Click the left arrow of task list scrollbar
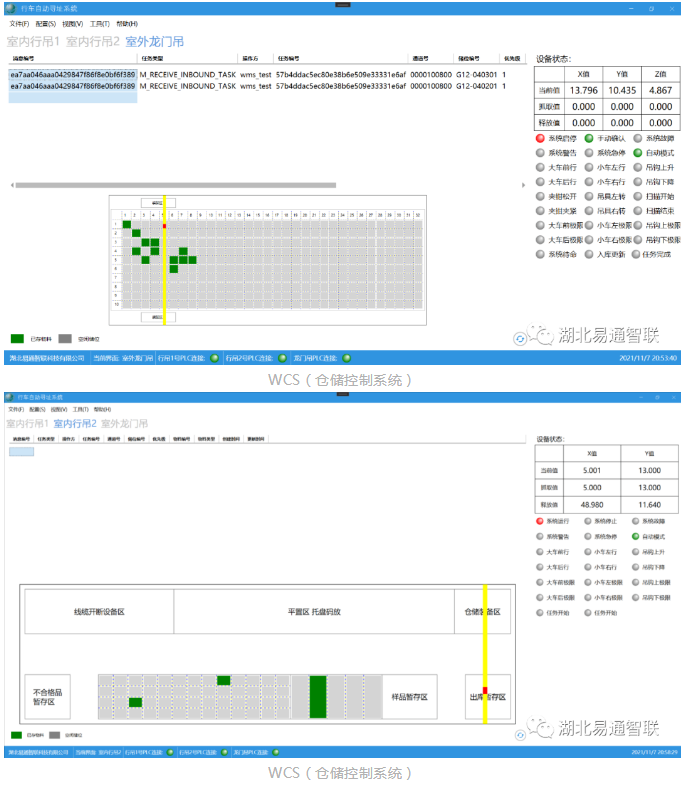This screenshot has width=686, height=790. (13, 185)
